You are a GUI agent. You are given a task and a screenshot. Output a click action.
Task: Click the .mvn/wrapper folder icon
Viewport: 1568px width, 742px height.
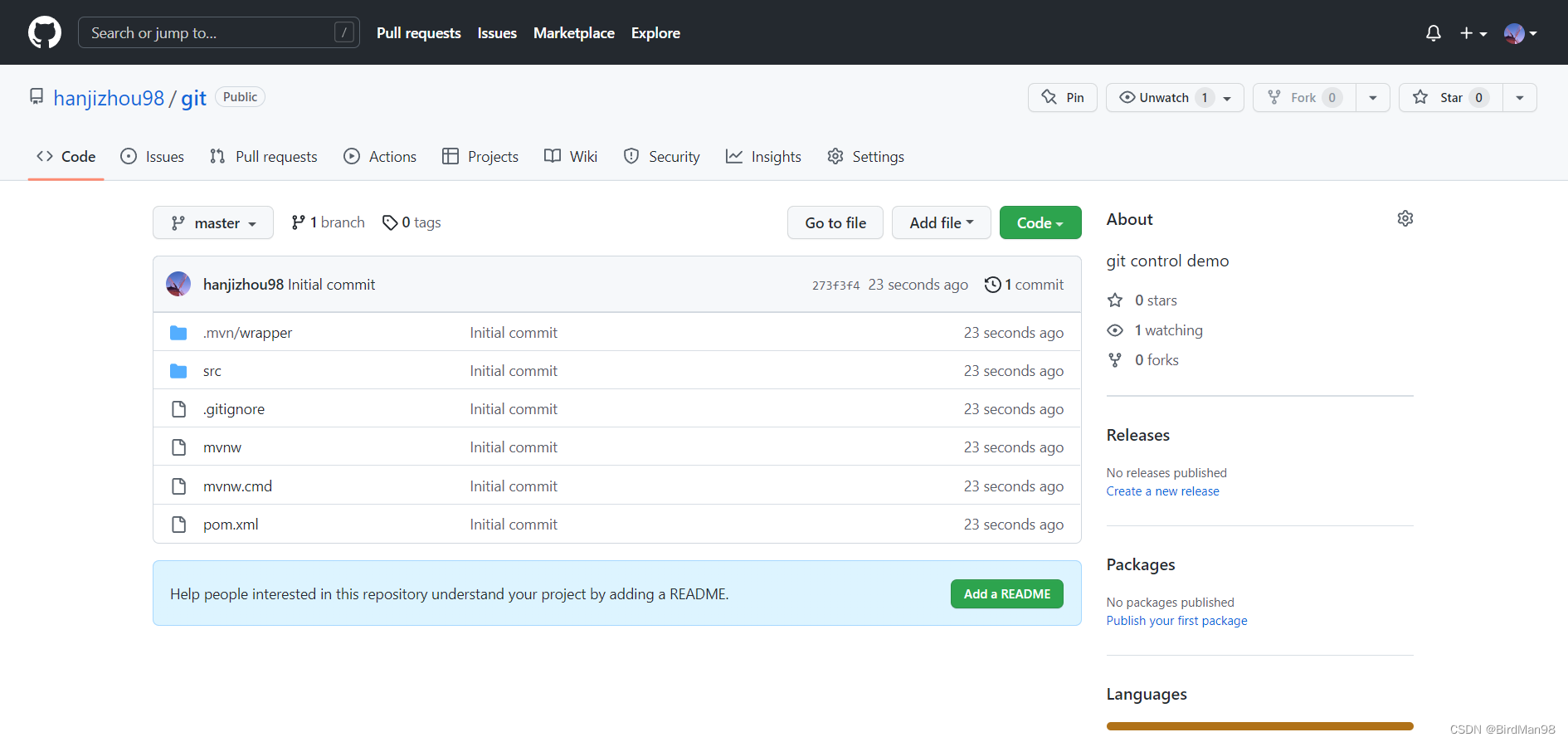click(x=178, y=333)
